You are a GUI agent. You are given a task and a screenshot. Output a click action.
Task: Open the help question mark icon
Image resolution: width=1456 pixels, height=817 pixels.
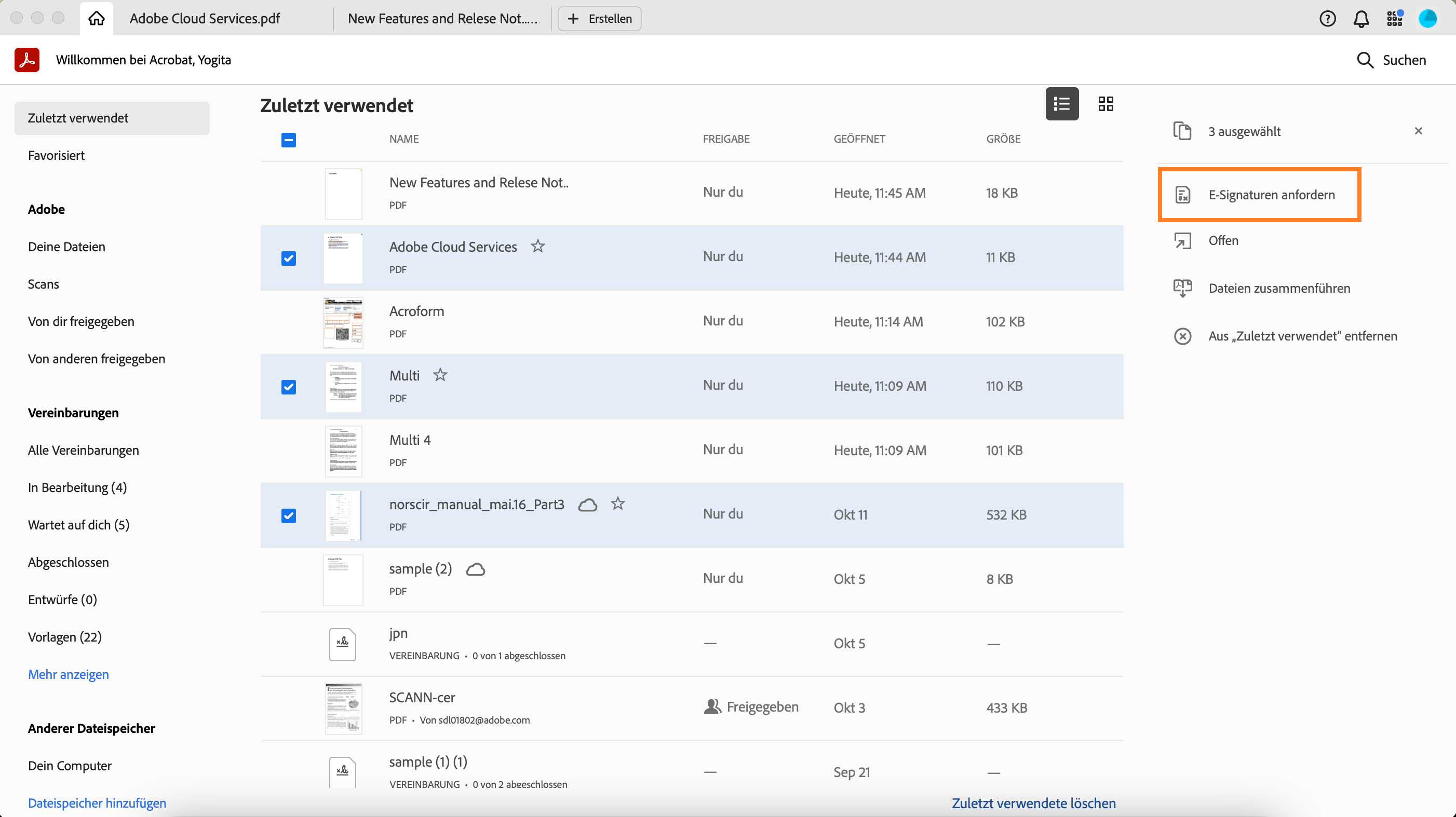(1327, 18)
